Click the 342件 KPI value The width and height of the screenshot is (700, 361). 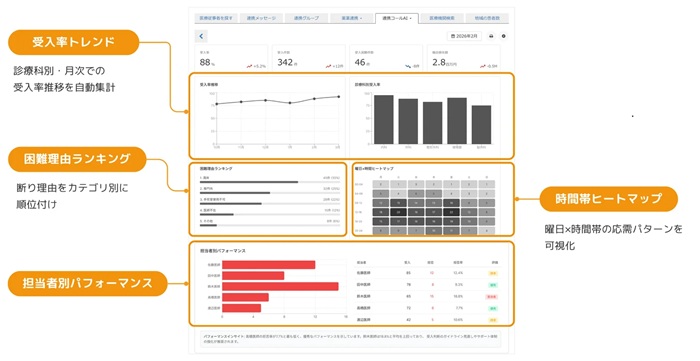(x=287, y=62)
